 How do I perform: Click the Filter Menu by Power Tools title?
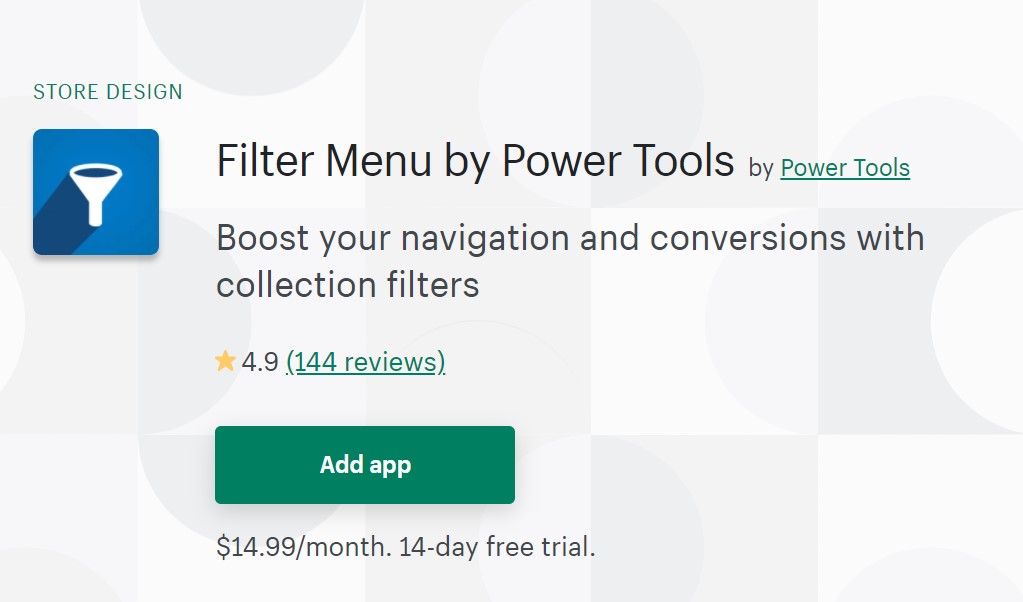click(475, 161)
